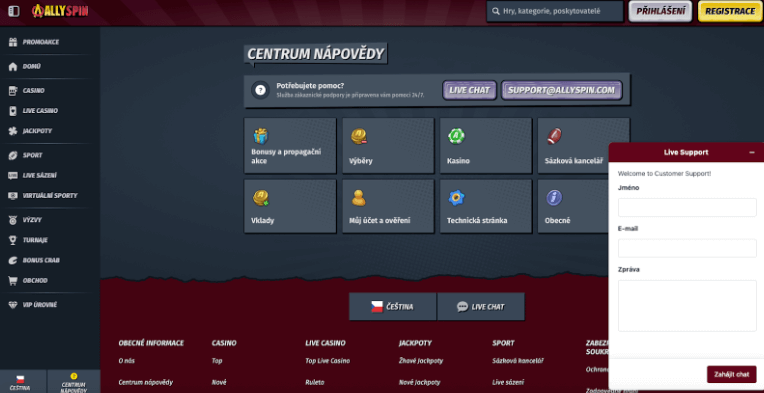
Task: Toggle the sidebar collapse icon
Action: pyautogui.click(x=14, y=11)
